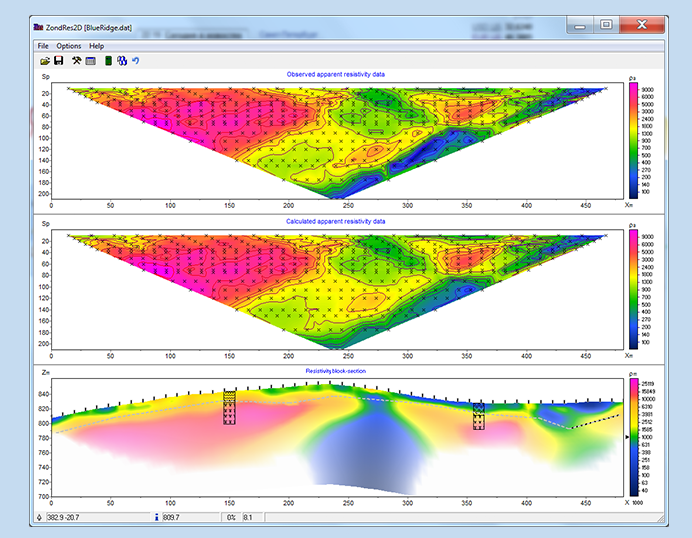Image resolution: width=692 pixels, height=538 pixels.
Task: Click the cursor position icon in status bar
Action: click(x=39, y=517)
